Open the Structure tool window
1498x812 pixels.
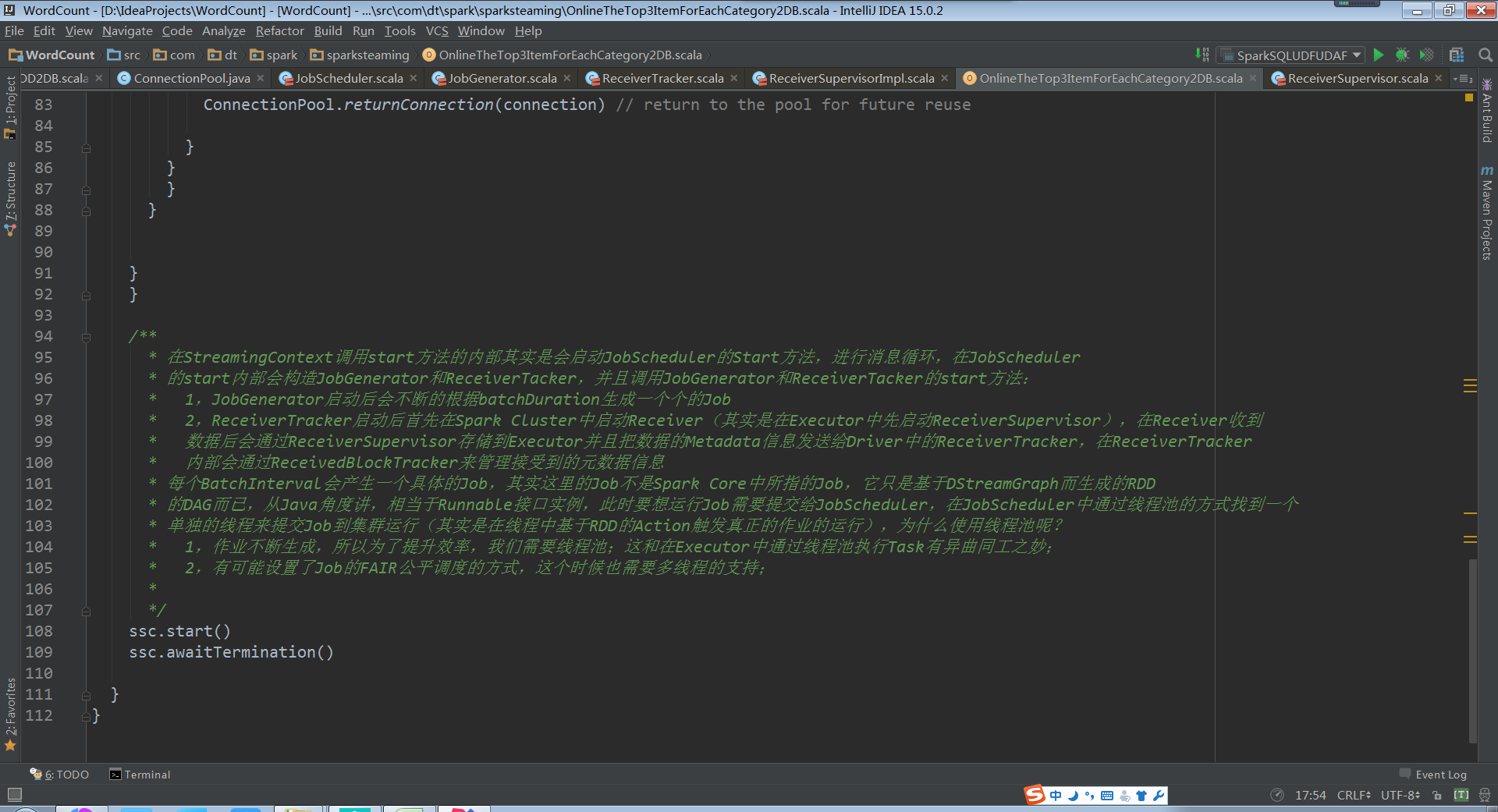10,198
